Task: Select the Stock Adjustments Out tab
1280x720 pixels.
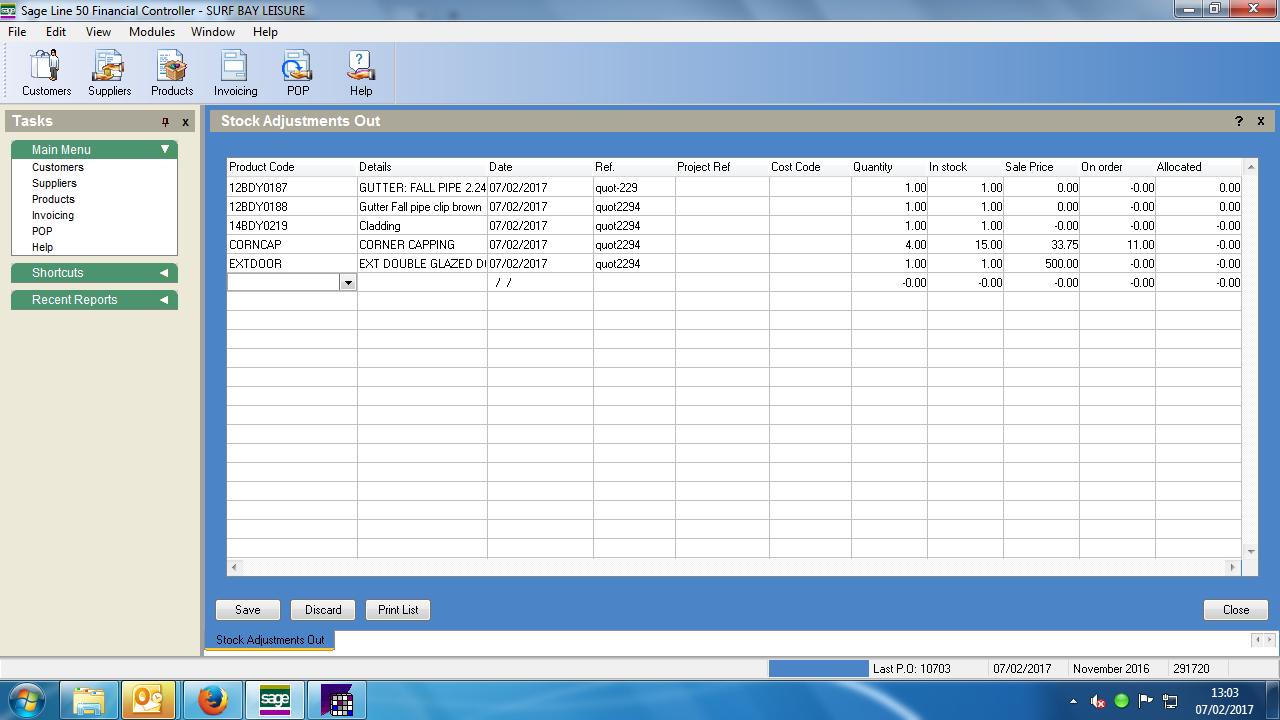Action: point(270,640)
